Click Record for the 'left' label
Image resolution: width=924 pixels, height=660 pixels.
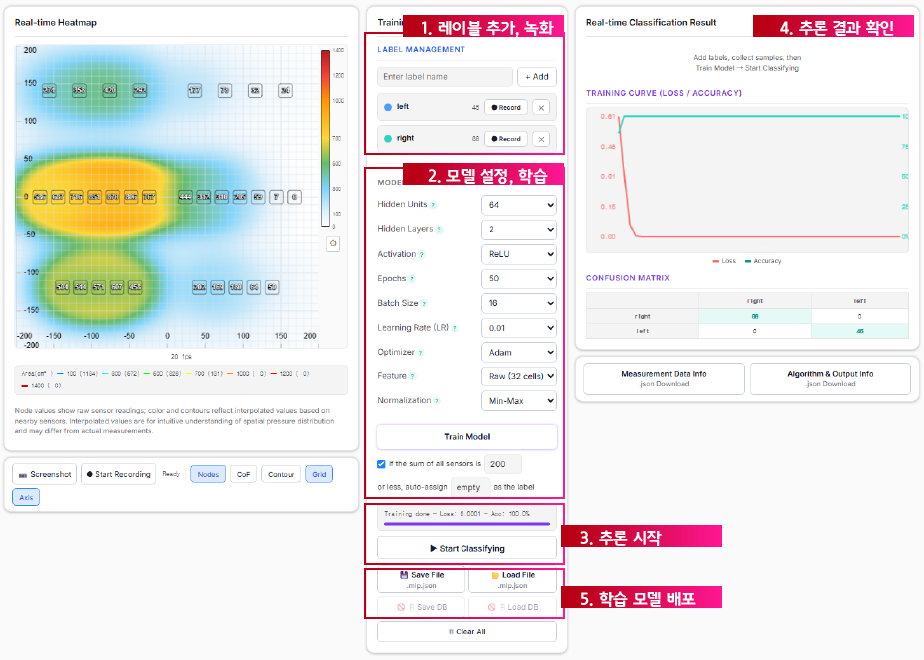tap(506, 107)
